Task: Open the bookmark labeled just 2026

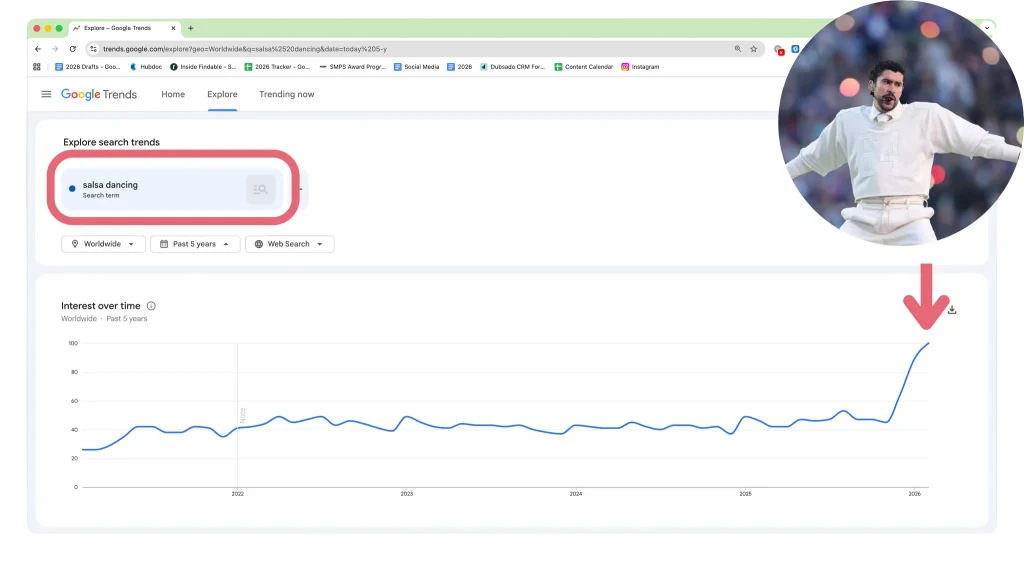Action: point(459,67)
